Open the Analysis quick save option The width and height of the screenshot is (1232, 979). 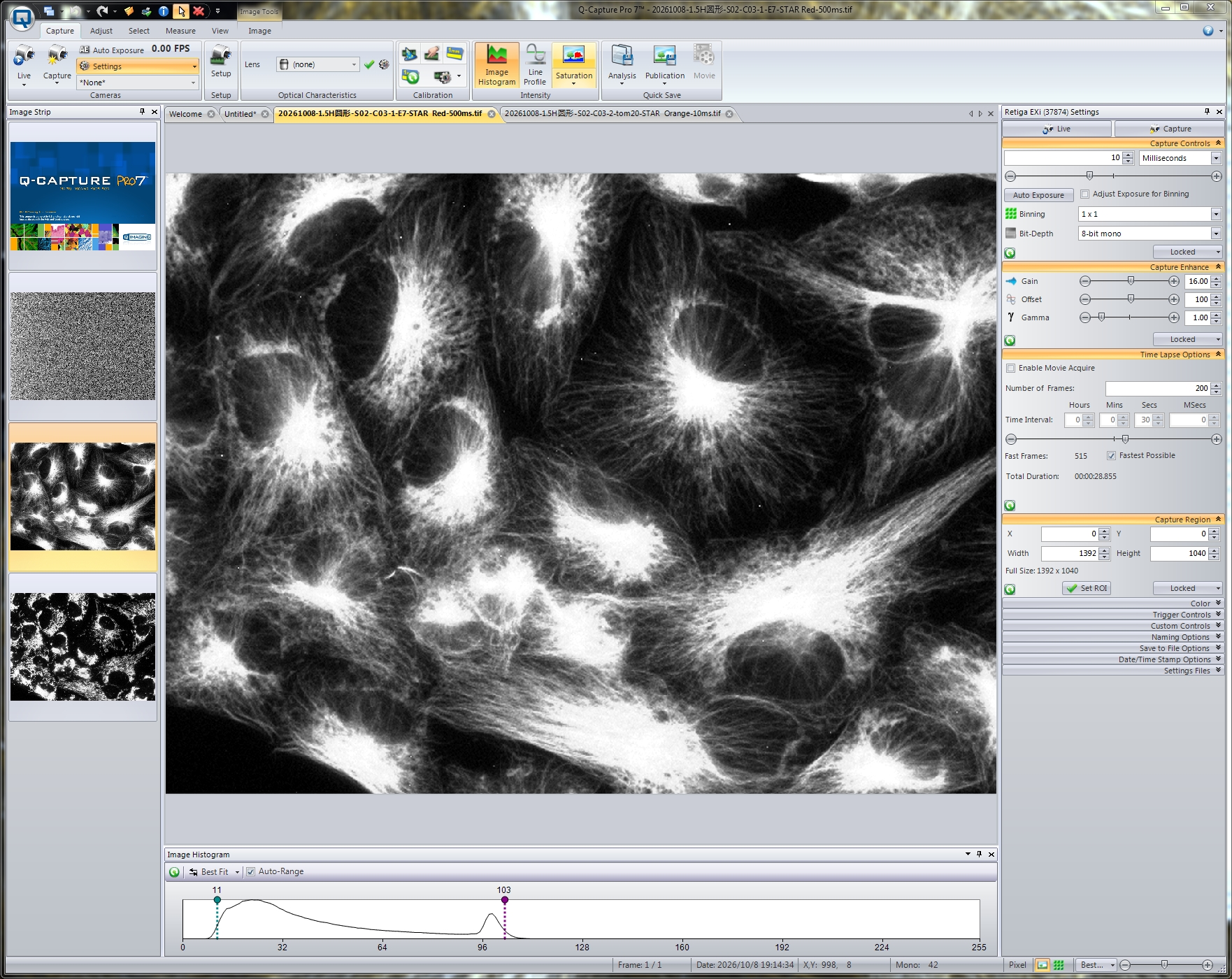[x=622, y=64]
